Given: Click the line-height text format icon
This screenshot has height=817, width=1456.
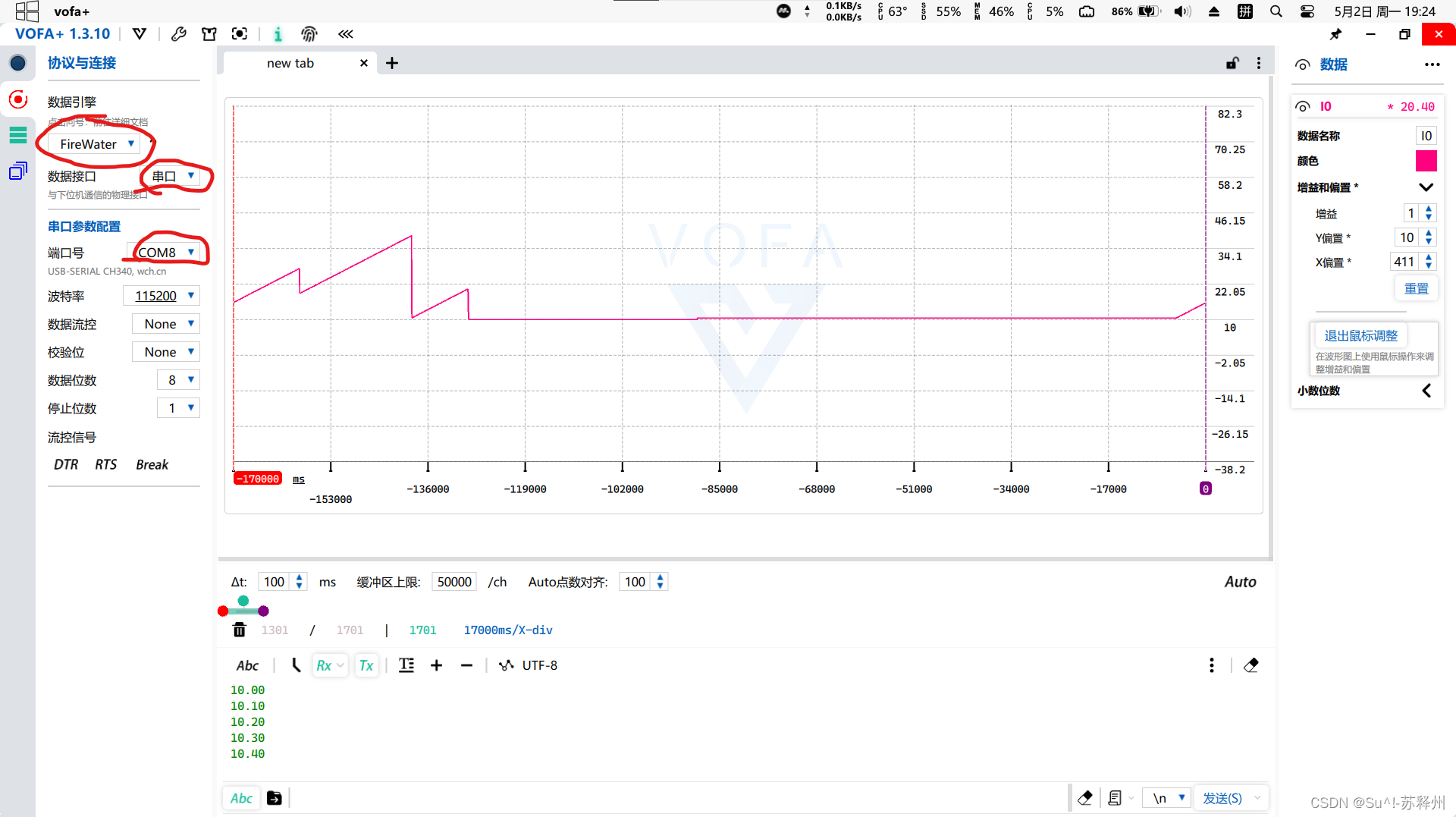Looking at the screenshot, I should [406, 665].
